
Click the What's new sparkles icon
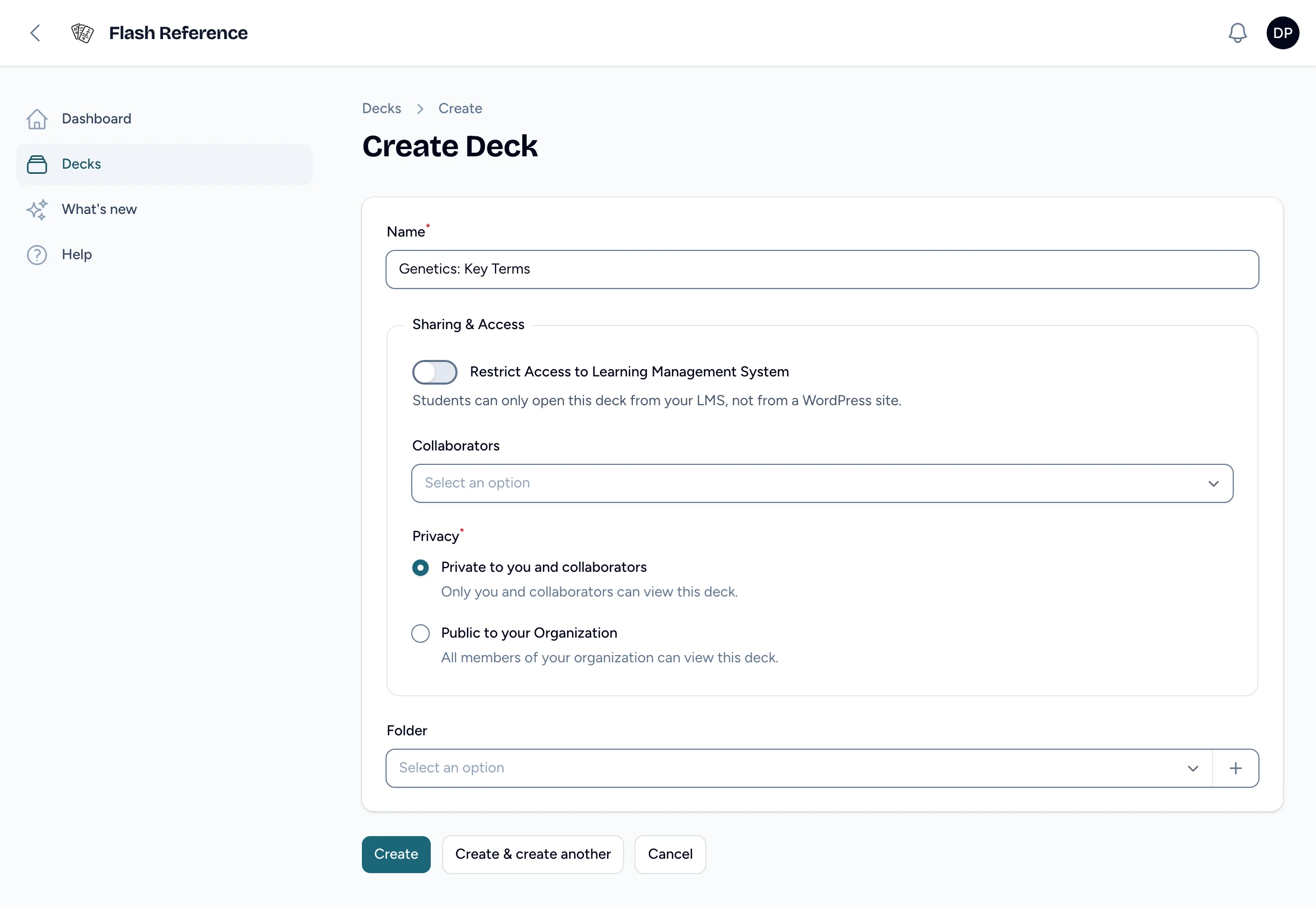coord(37,210)
